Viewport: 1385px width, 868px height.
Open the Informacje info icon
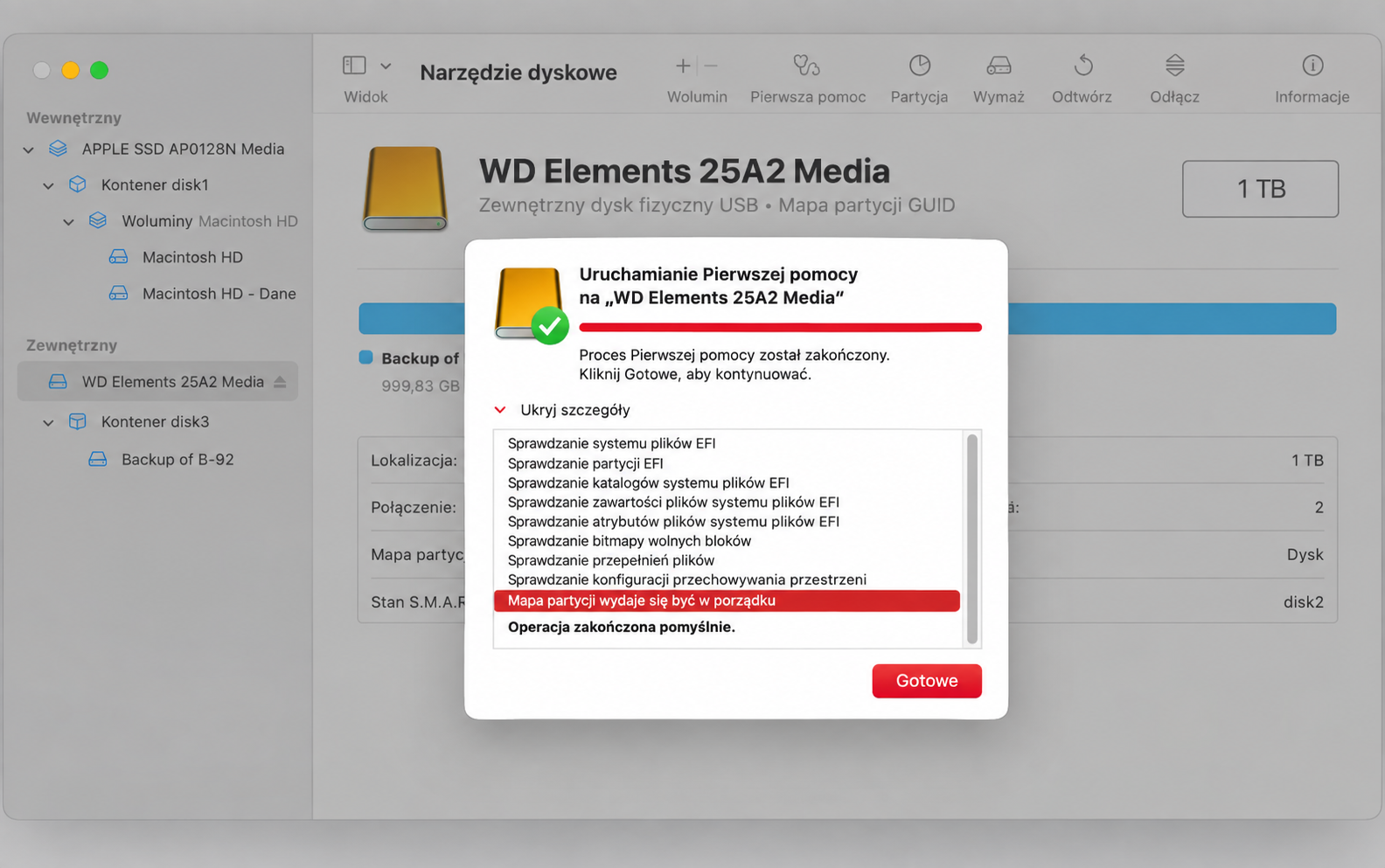1312,66
